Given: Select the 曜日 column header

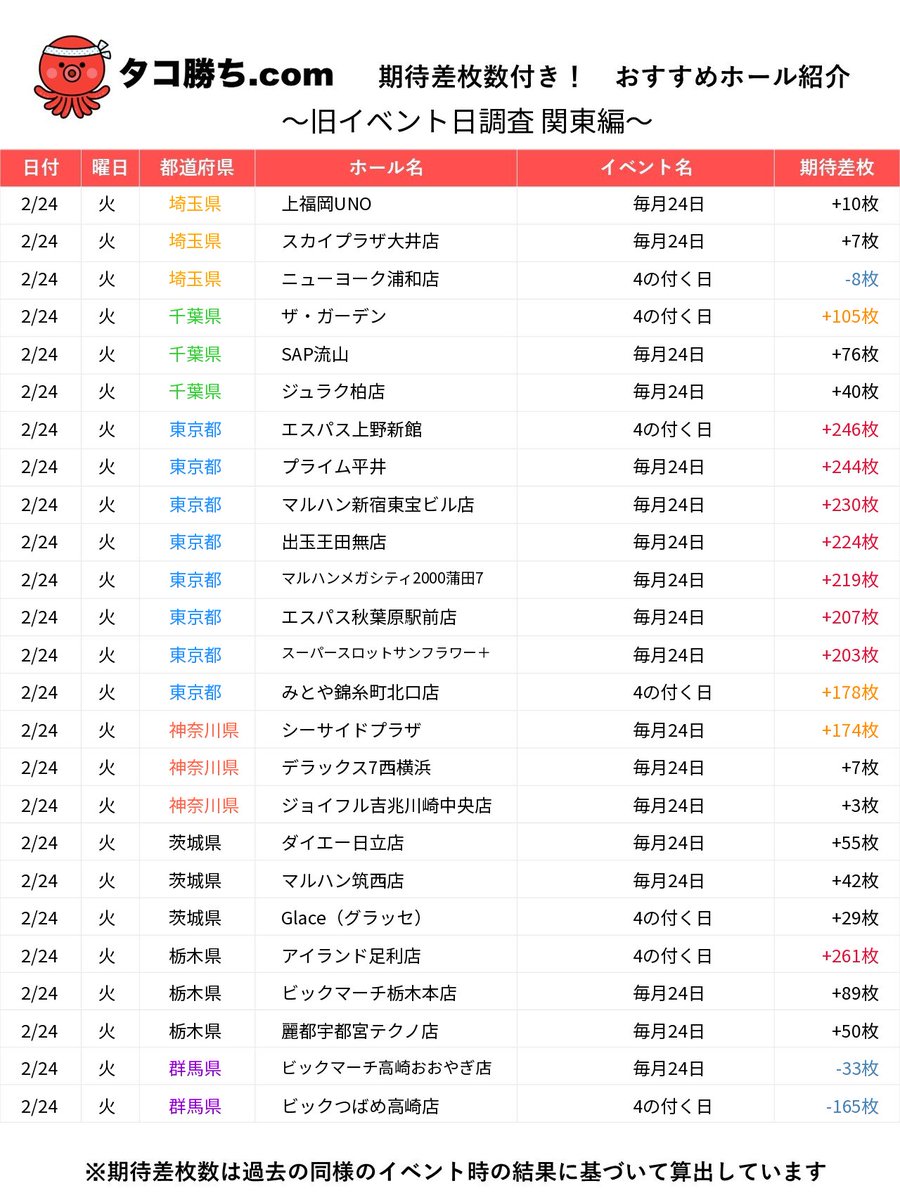Looking at the screenshot, I should 110,167.
